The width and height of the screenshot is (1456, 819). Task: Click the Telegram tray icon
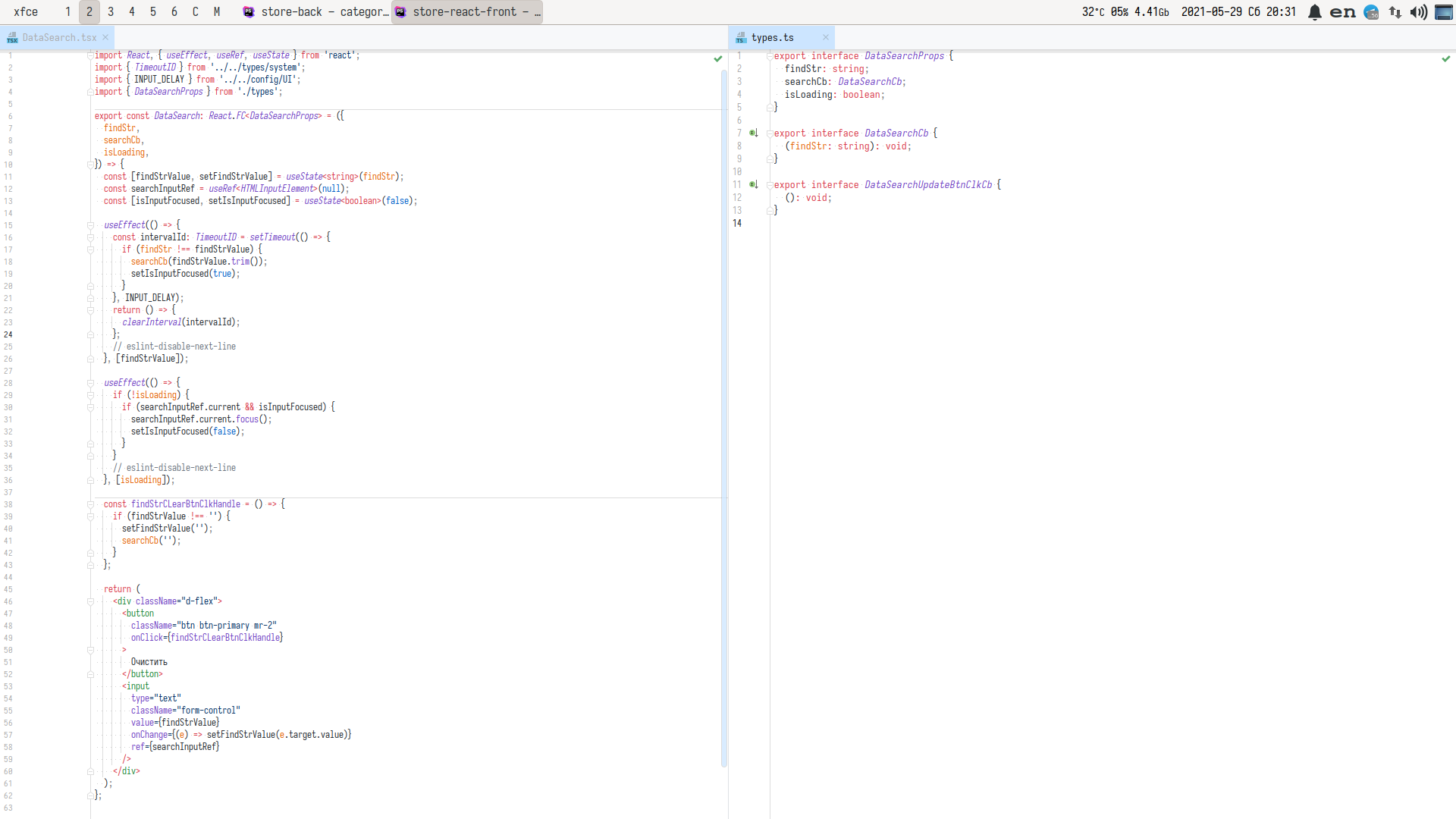pyautogui.click(x=1371, y=12)
